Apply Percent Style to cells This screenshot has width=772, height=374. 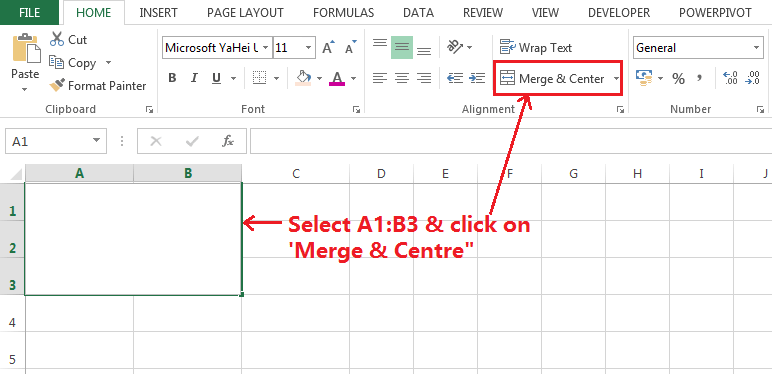point(678,78)
